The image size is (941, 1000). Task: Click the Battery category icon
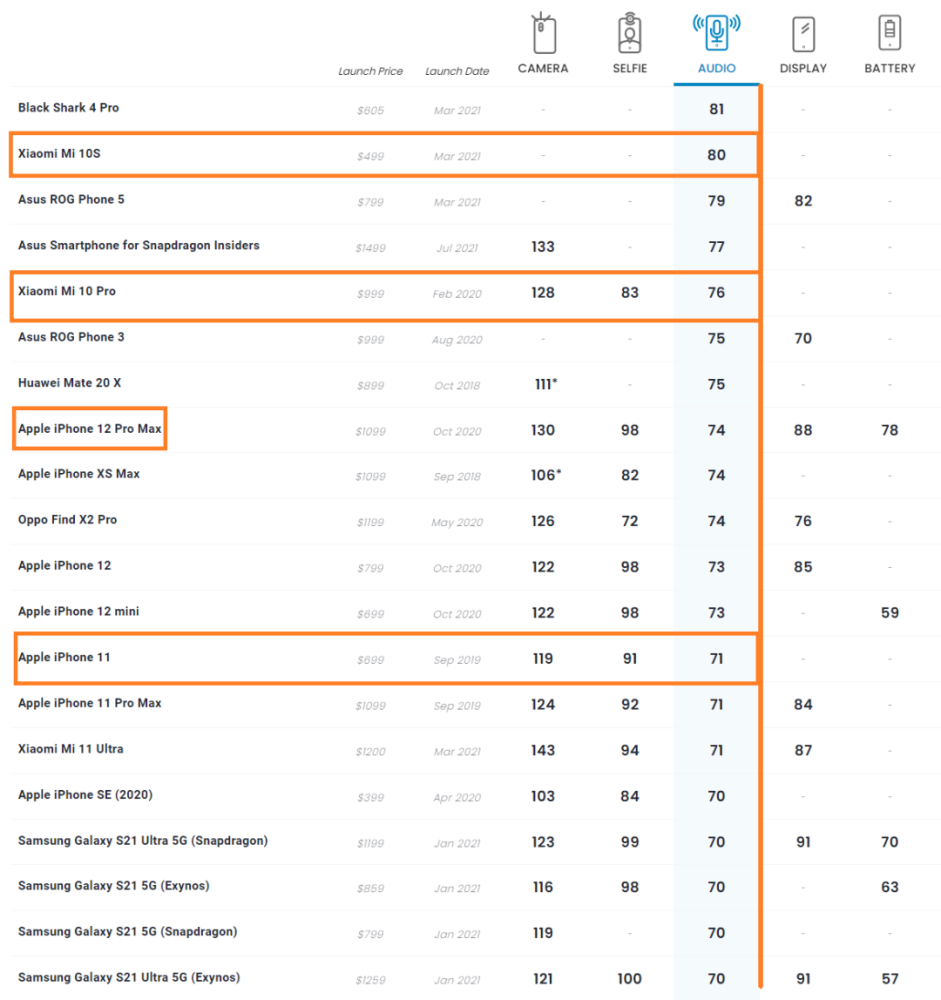click(x=889, y=33)
